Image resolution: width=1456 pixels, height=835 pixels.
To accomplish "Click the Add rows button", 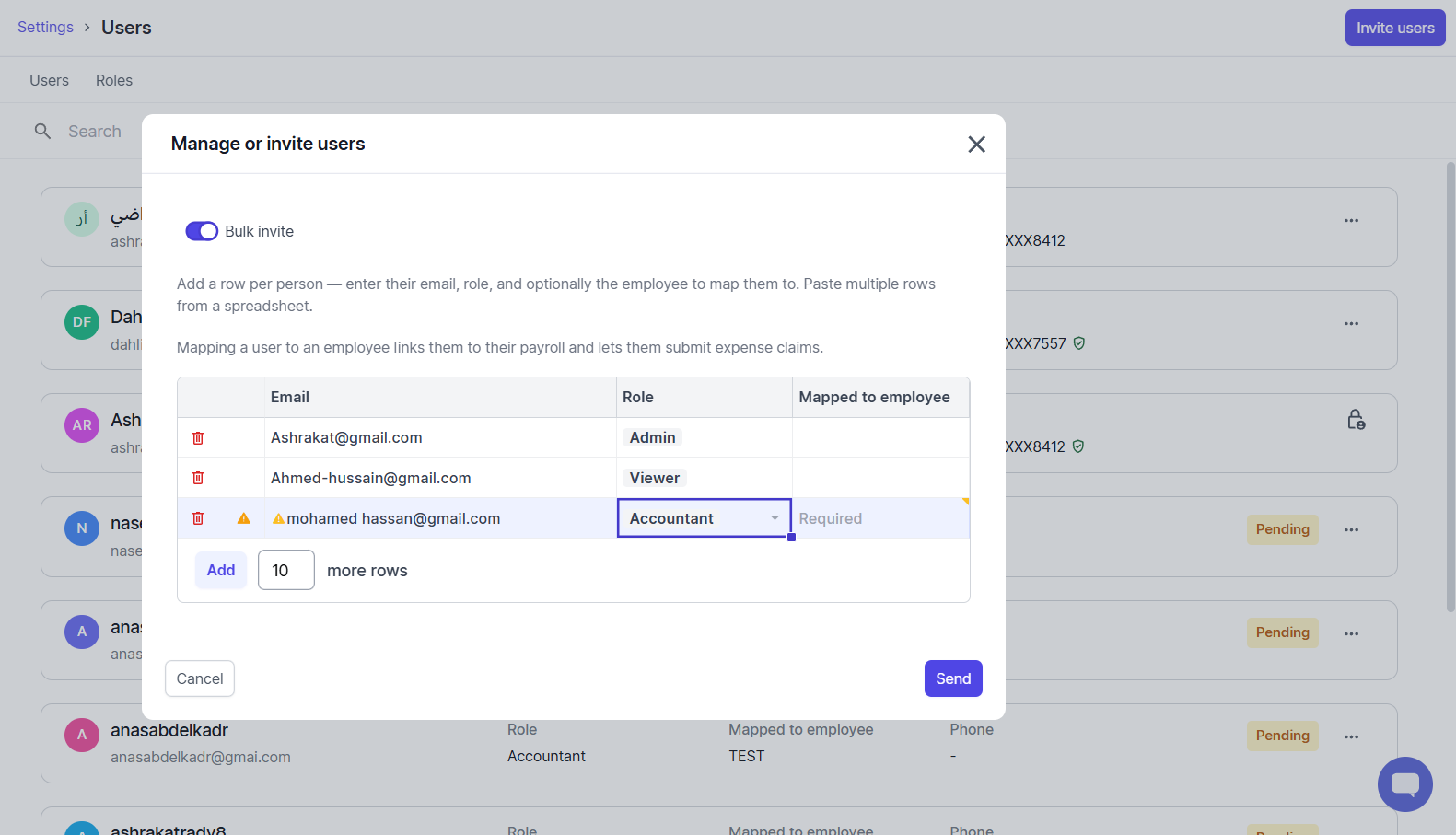I will pos(221,570).
